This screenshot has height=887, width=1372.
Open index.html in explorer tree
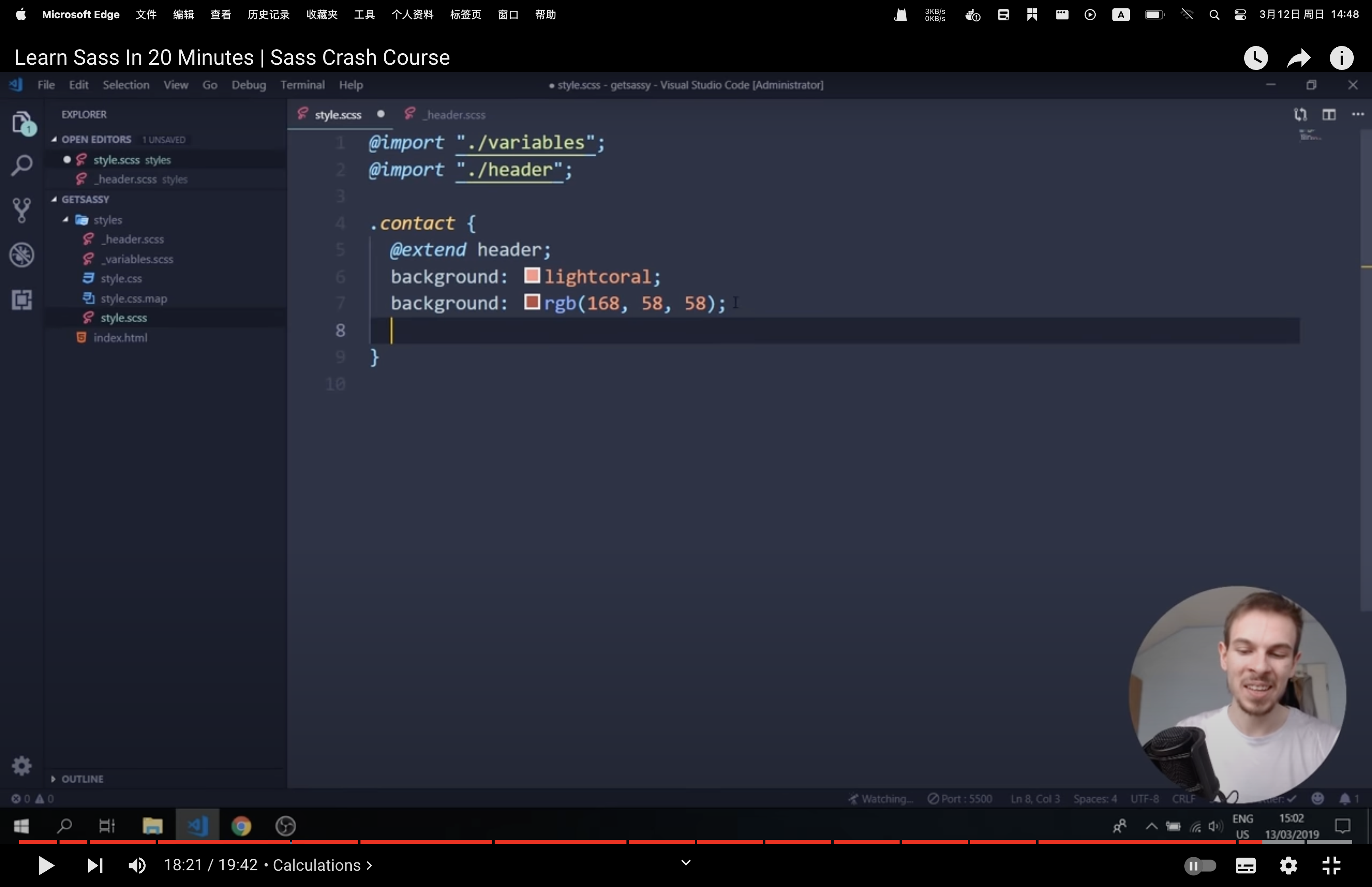pos(120,337)
